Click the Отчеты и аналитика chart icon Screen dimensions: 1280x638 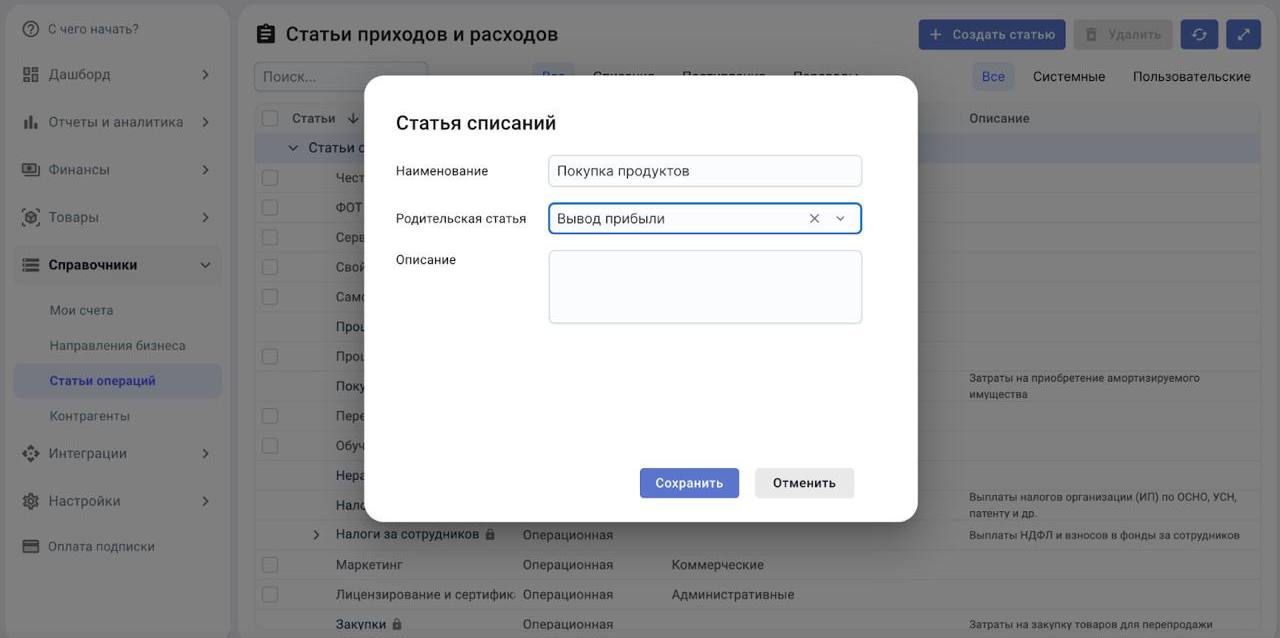(30, 122)
